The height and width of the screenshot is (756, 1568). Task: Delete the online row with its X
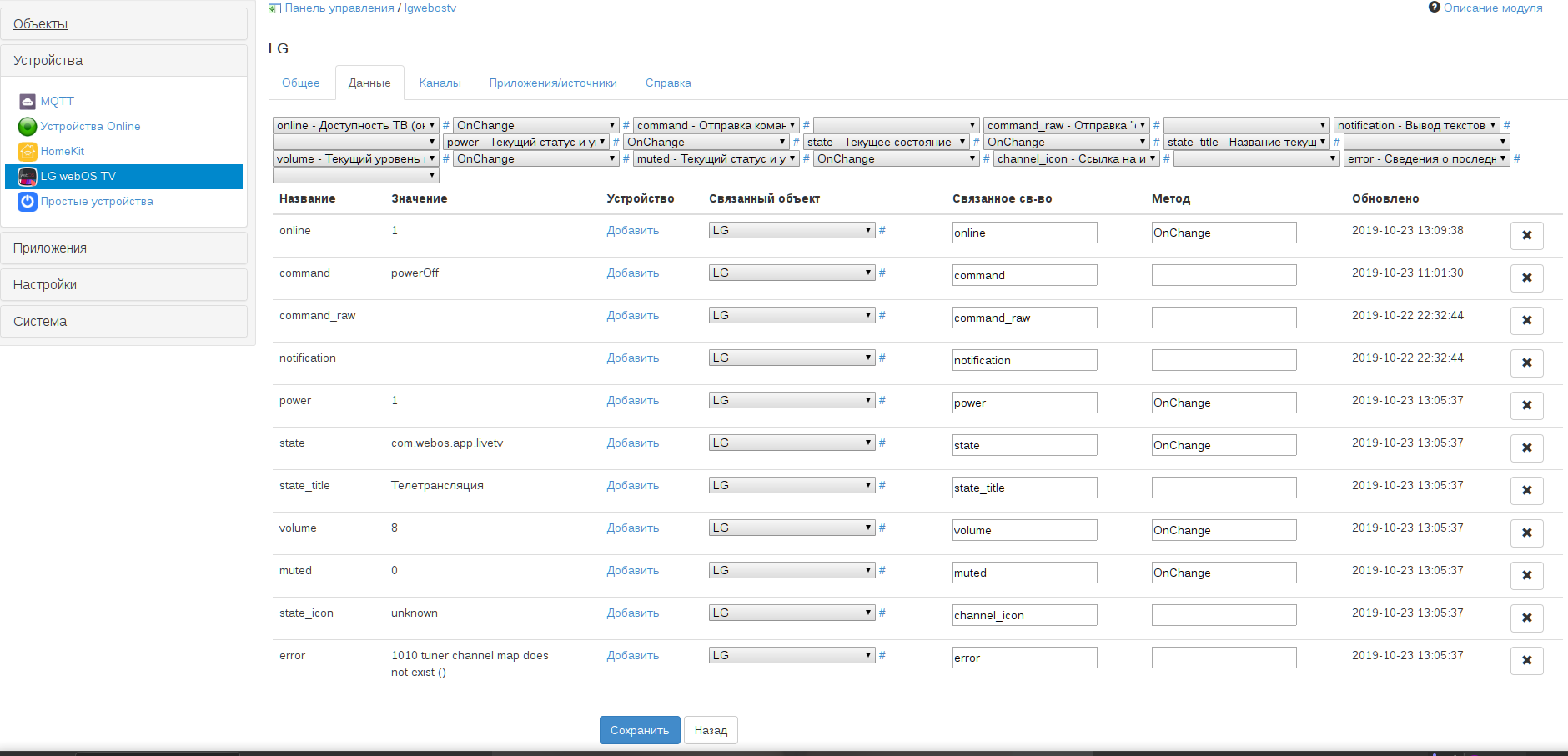(x=1527, y=236)
